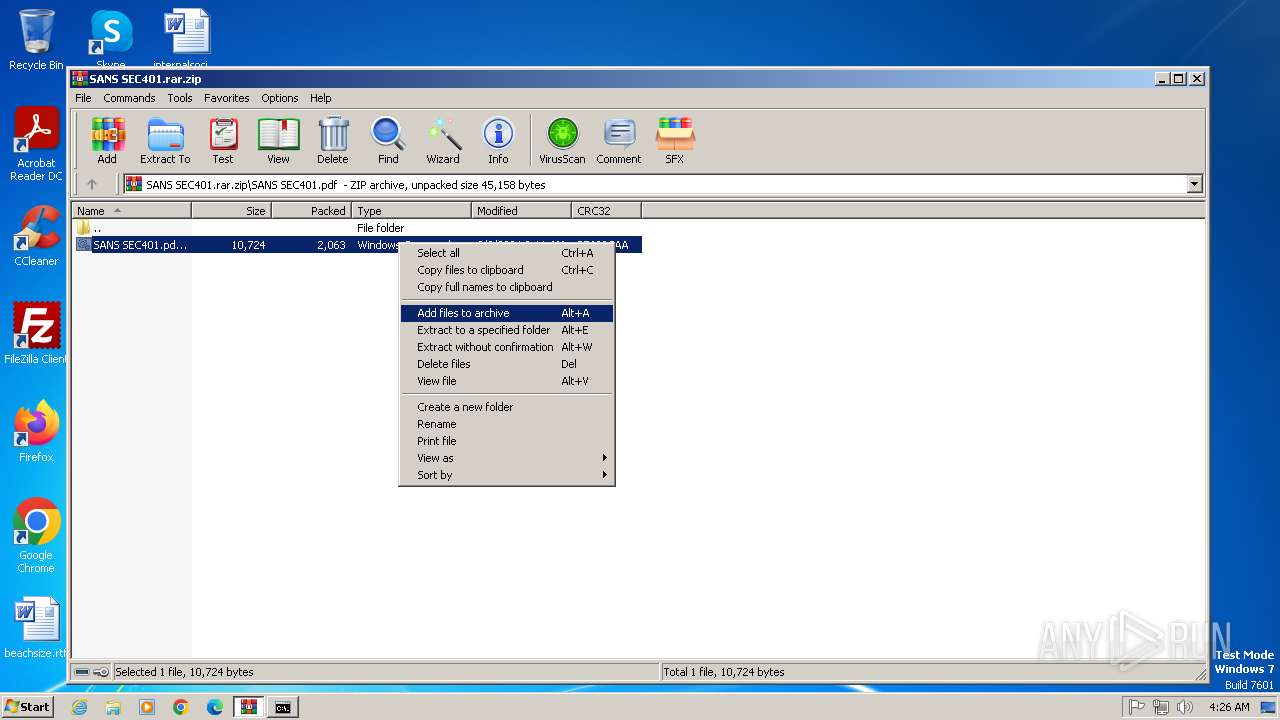
Task: Open FileZilla Client desktop icon
Action: click(x=36, y=334)
